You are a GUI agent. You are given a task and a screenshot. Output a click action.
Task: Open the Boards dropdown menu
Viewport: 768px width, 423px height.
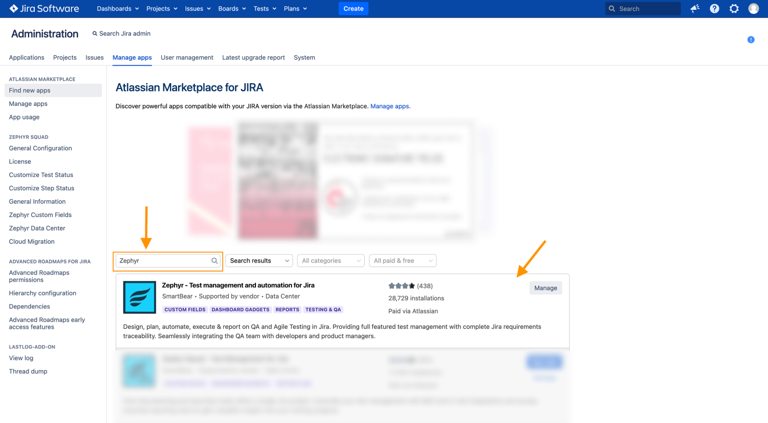(x=232, y=8)
